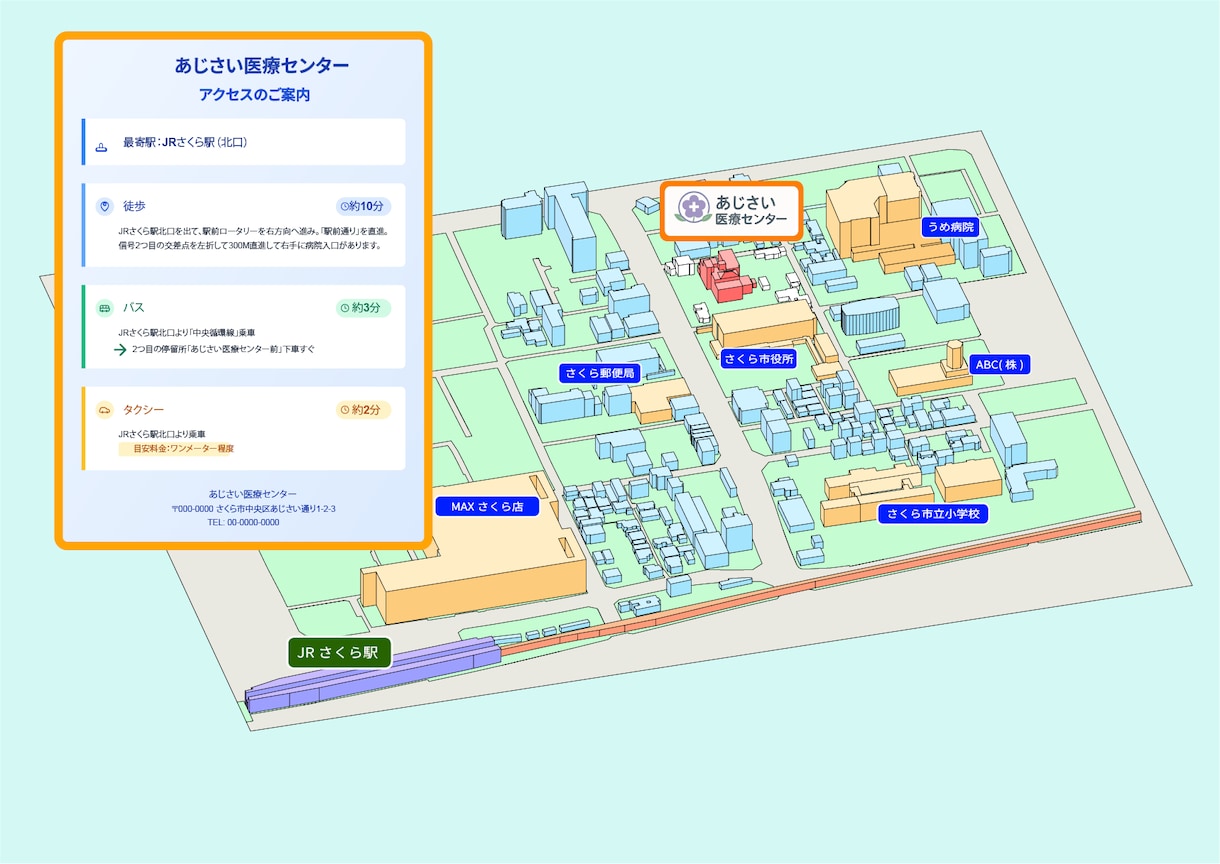The height and width of the screenshot is (864, 1220).
Task: Click the 徒歩 heading
Action: pyautogui.click(x=134, y=206)
